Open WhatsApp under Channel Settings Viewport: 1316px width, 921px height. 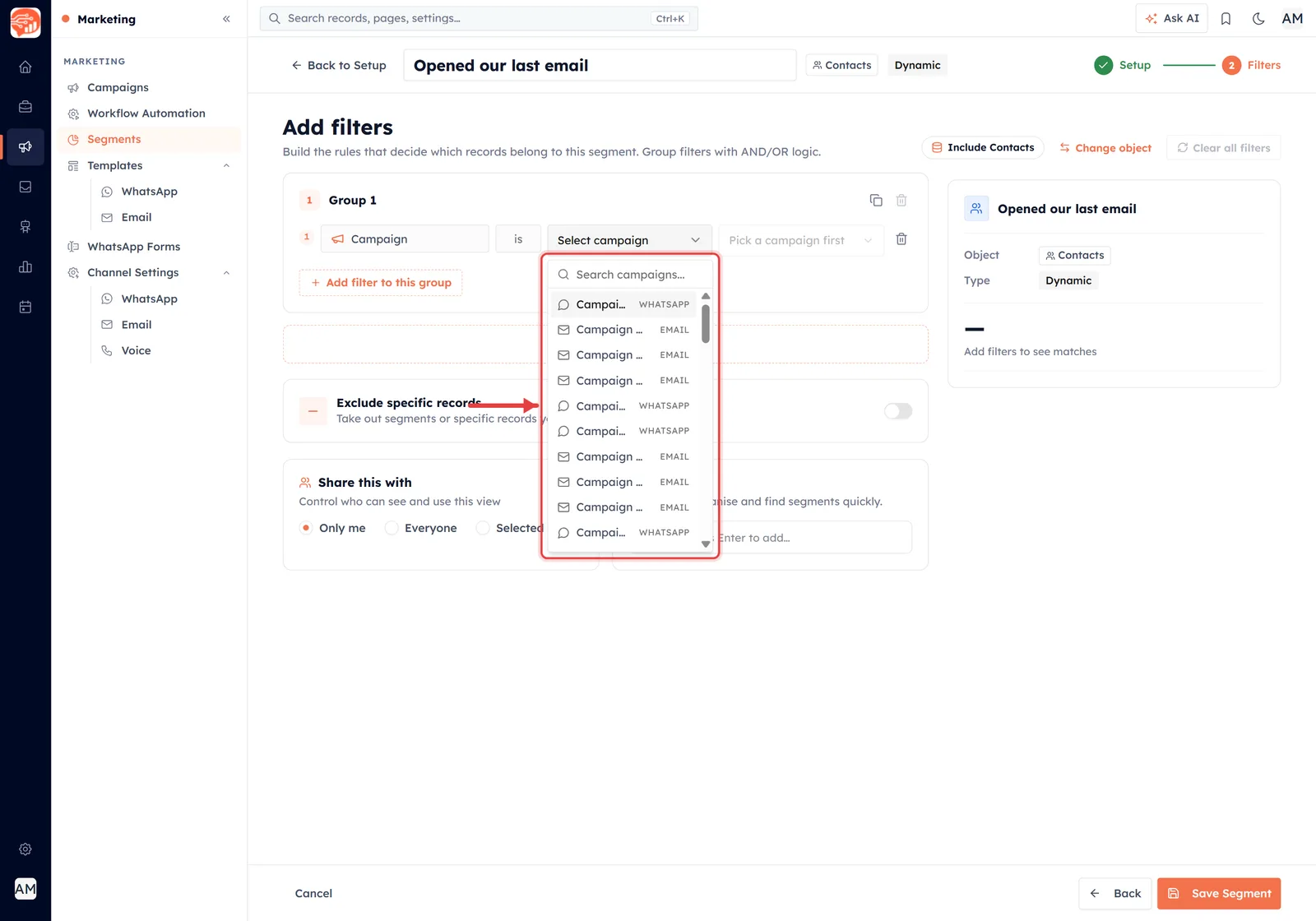click(149, 299)
